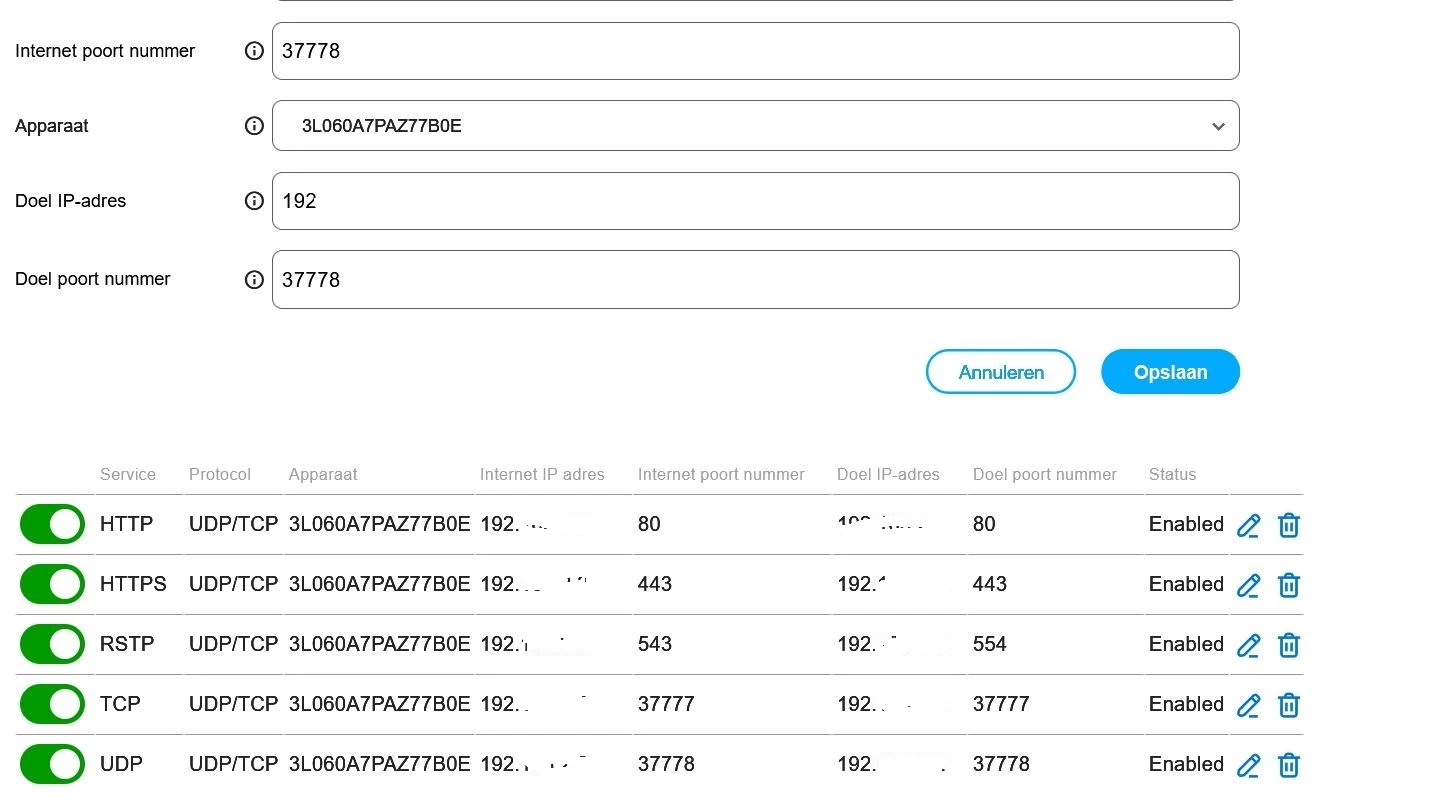The image size is (1436, 808).
Task: Focus the Doel IP-adres text field
Action: point(755,201)
